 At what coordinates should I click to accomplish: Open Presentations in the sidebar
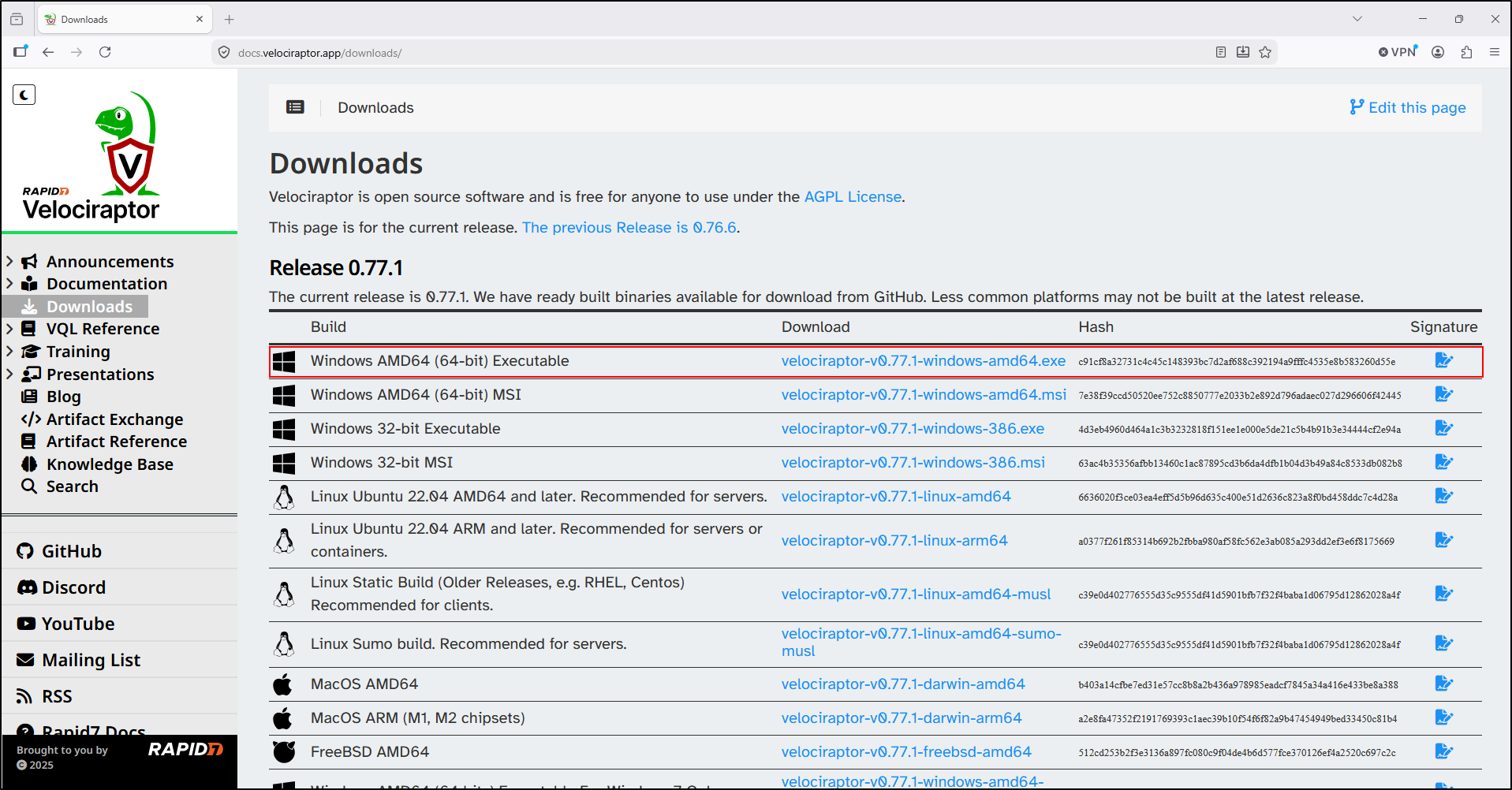(x=100, y=374)
